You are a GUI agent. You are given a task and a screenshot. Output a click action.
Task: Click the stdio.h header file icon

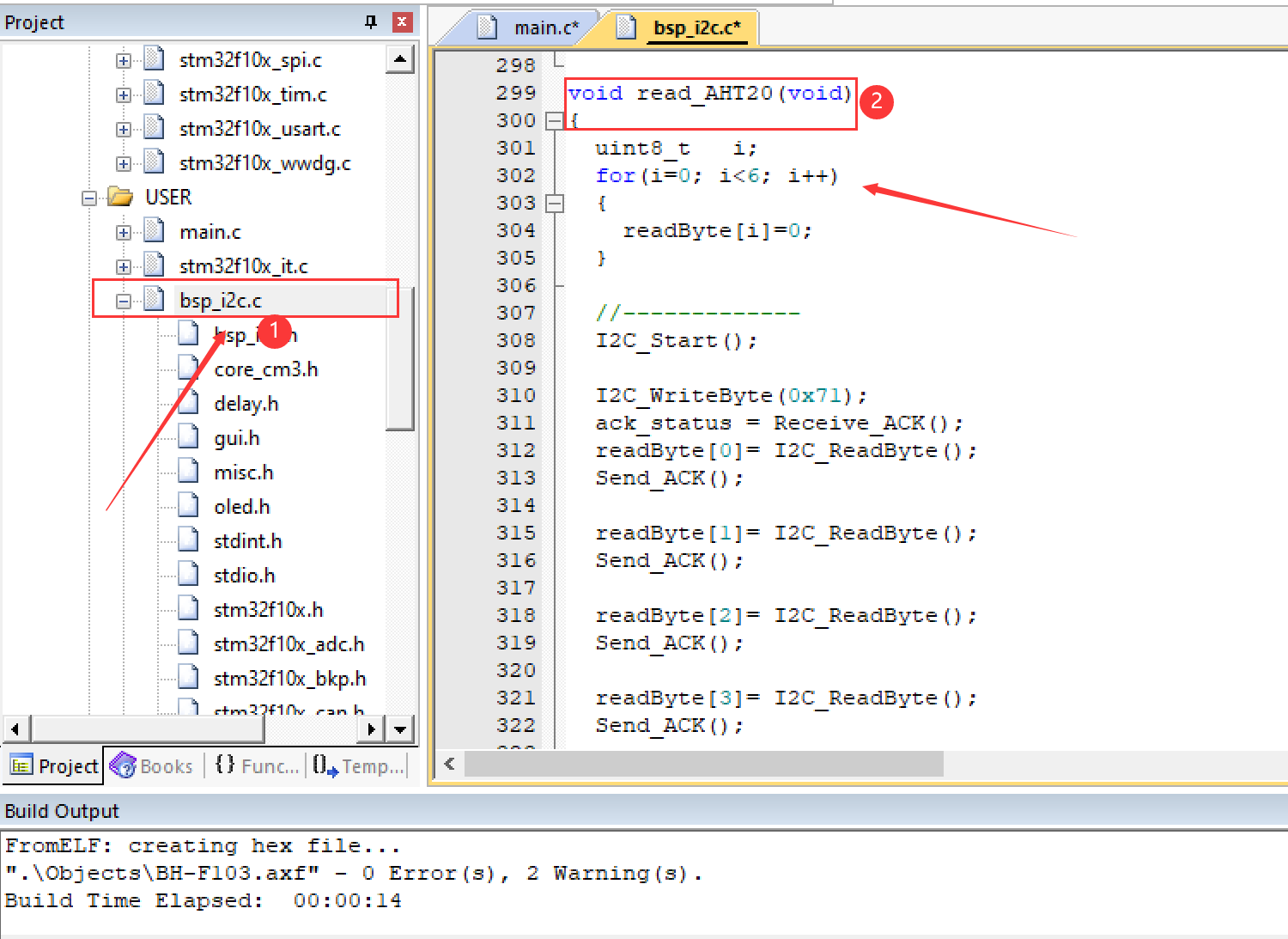point(189,574)
